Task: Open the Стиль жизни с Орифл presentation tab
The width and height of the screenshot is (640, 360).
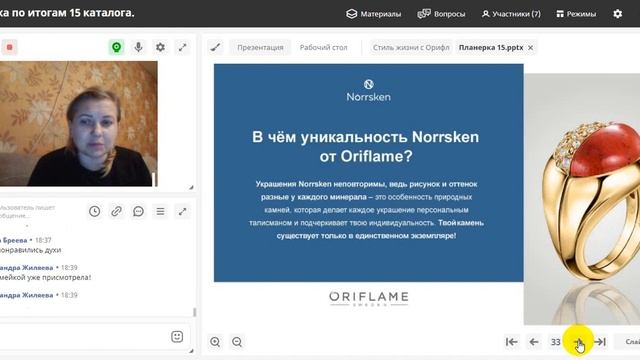Action: click(411, 47)
